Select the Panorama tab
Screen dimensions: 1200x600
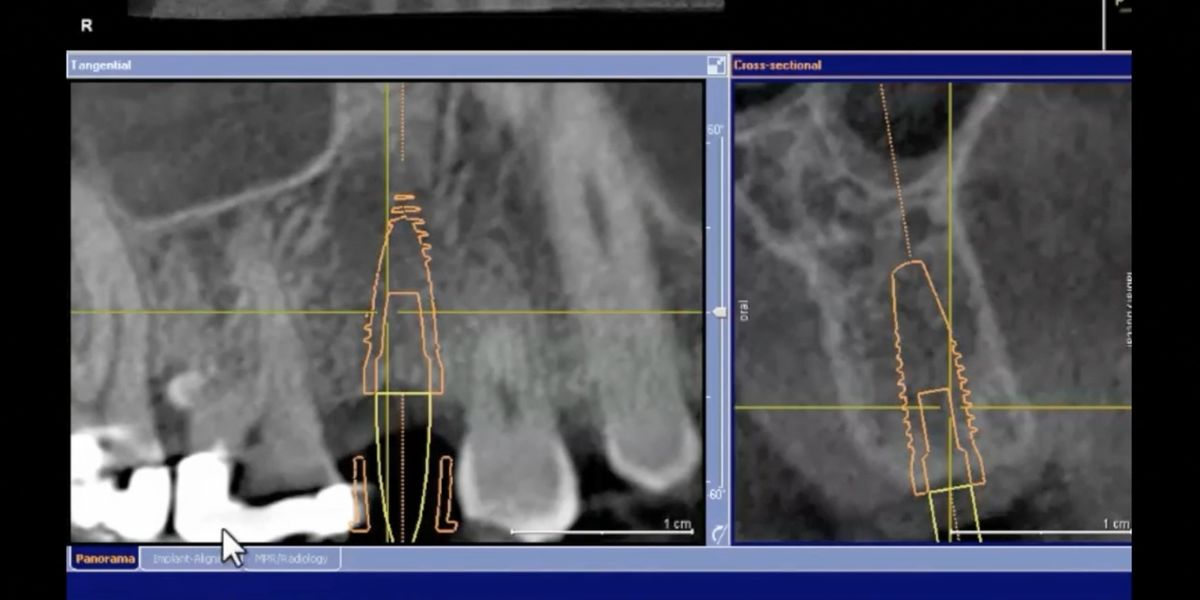[103, 560]
